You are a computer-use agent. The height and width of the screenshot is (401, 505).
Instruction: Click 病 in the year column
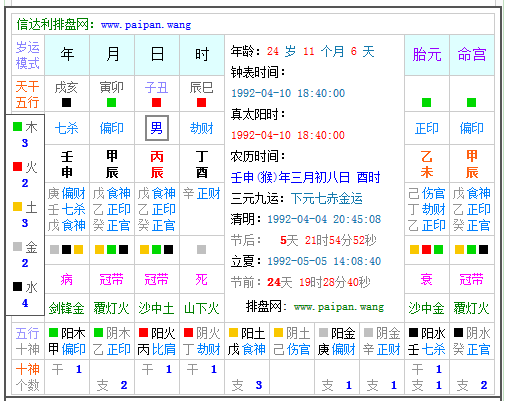[67, 279]
